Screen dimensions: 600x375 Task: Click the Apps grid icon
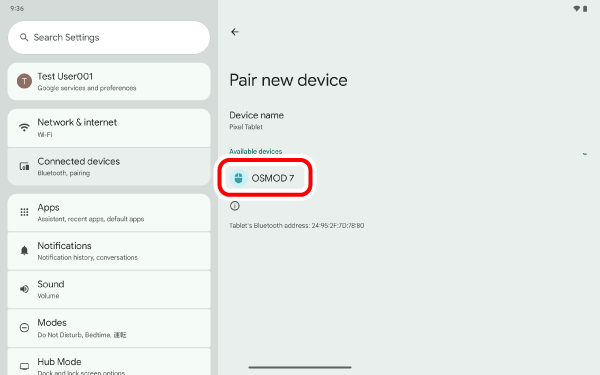pos(24,212)
